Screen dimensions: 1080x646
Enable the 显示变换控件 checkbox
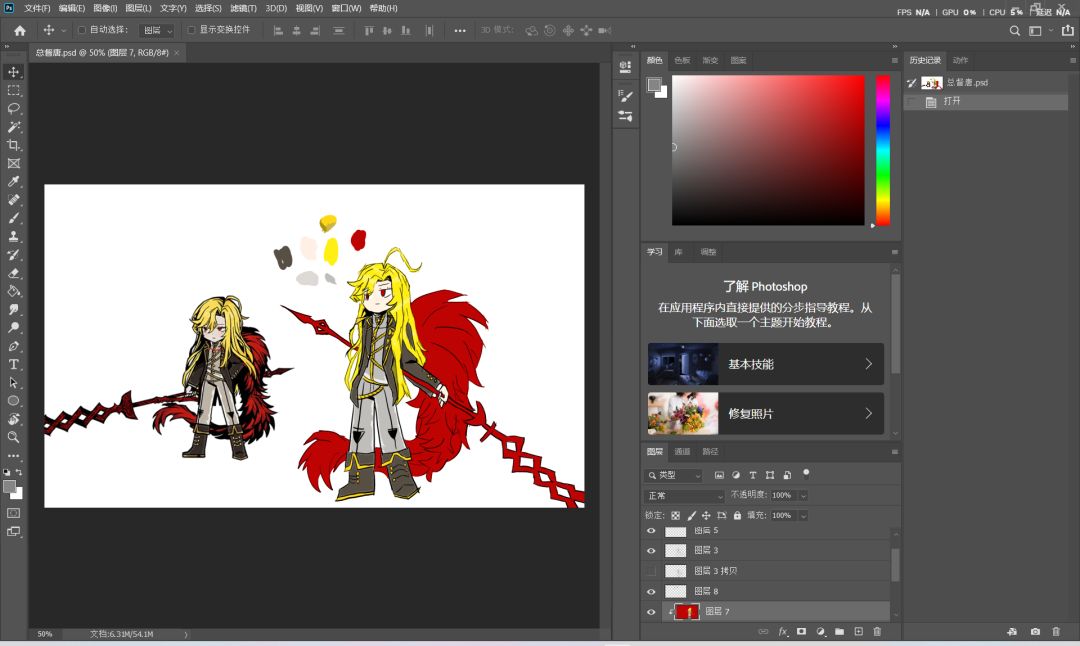click(x=191, y=30)
